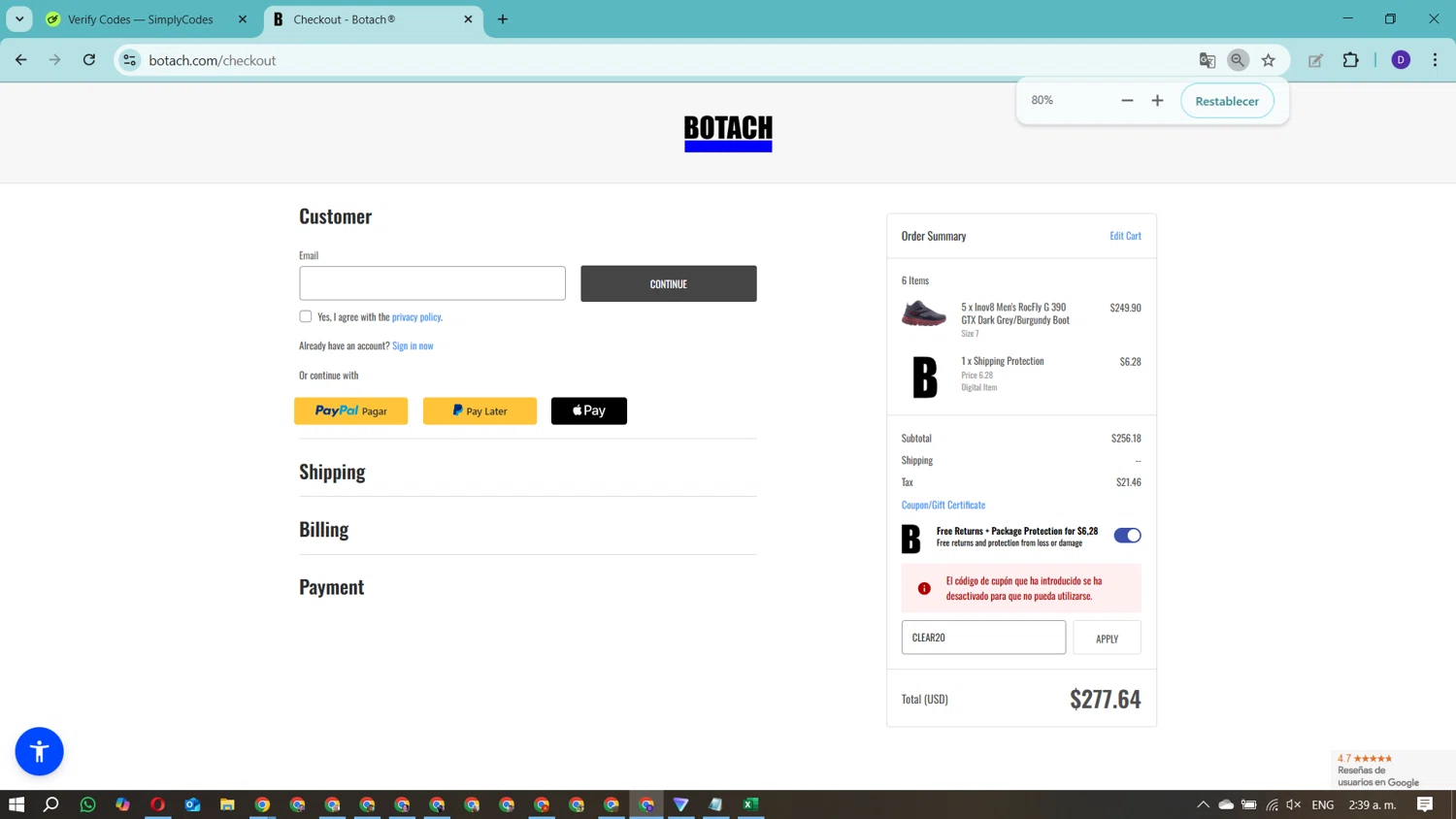Open Chrome's three-dot menu
The height and width of the screenshot is (819, 1456).
point(1435,60)
